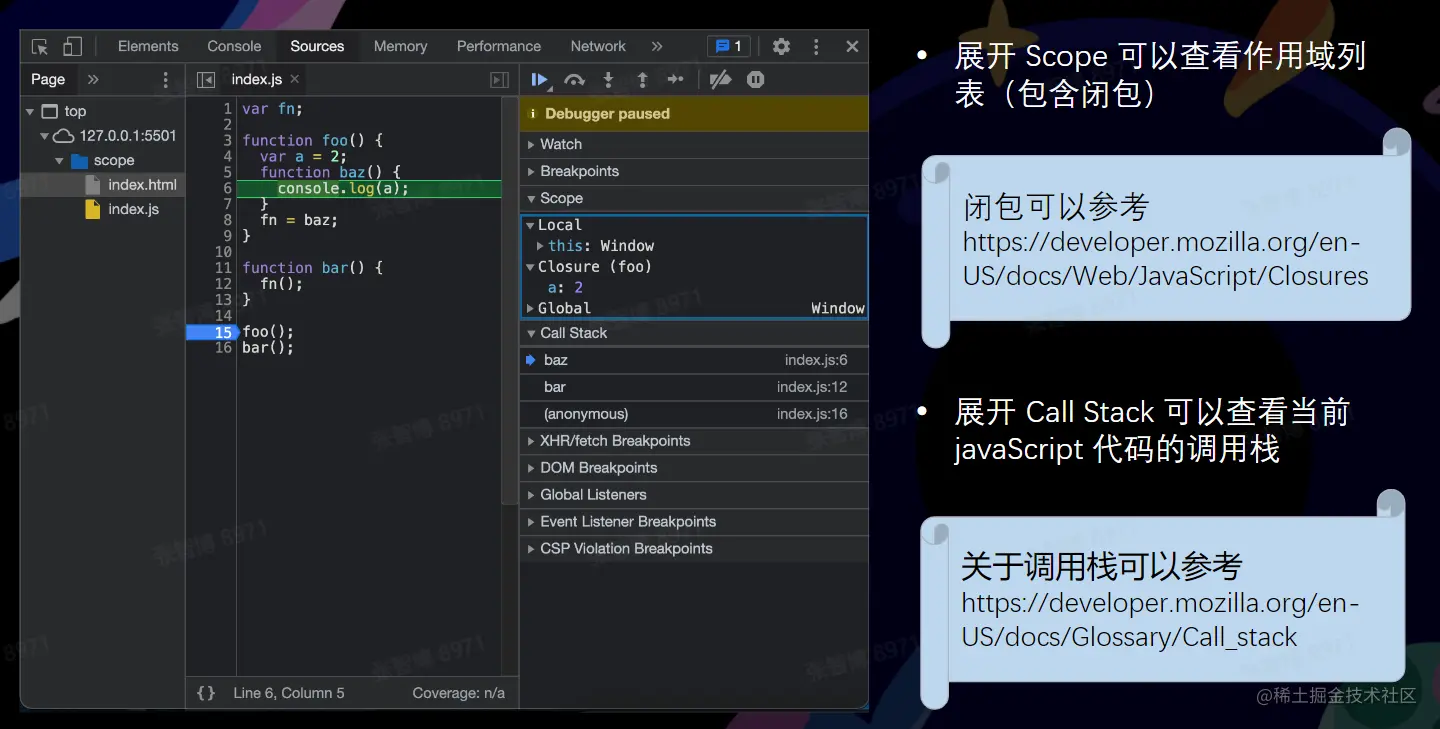Collapse the top frame tree node
Image resolution: width=1440 pixels, height=729 pixels.
[x=30, y=111]
